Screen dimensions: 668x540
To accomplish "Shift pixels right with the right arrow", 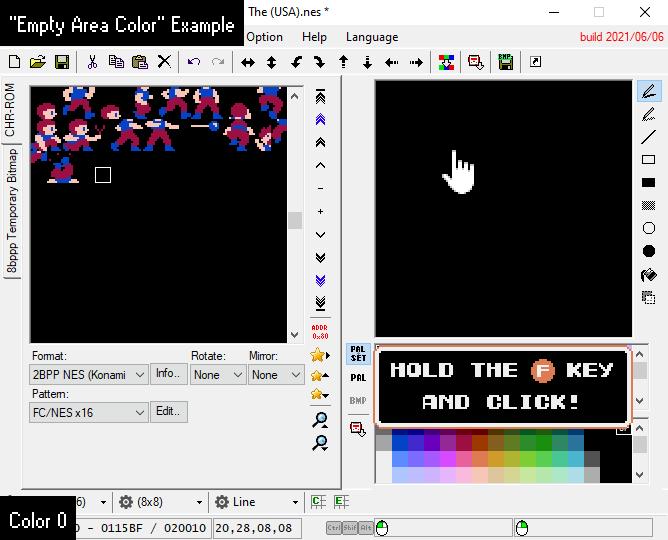I will pyautogui.click(x=416, y=63).
